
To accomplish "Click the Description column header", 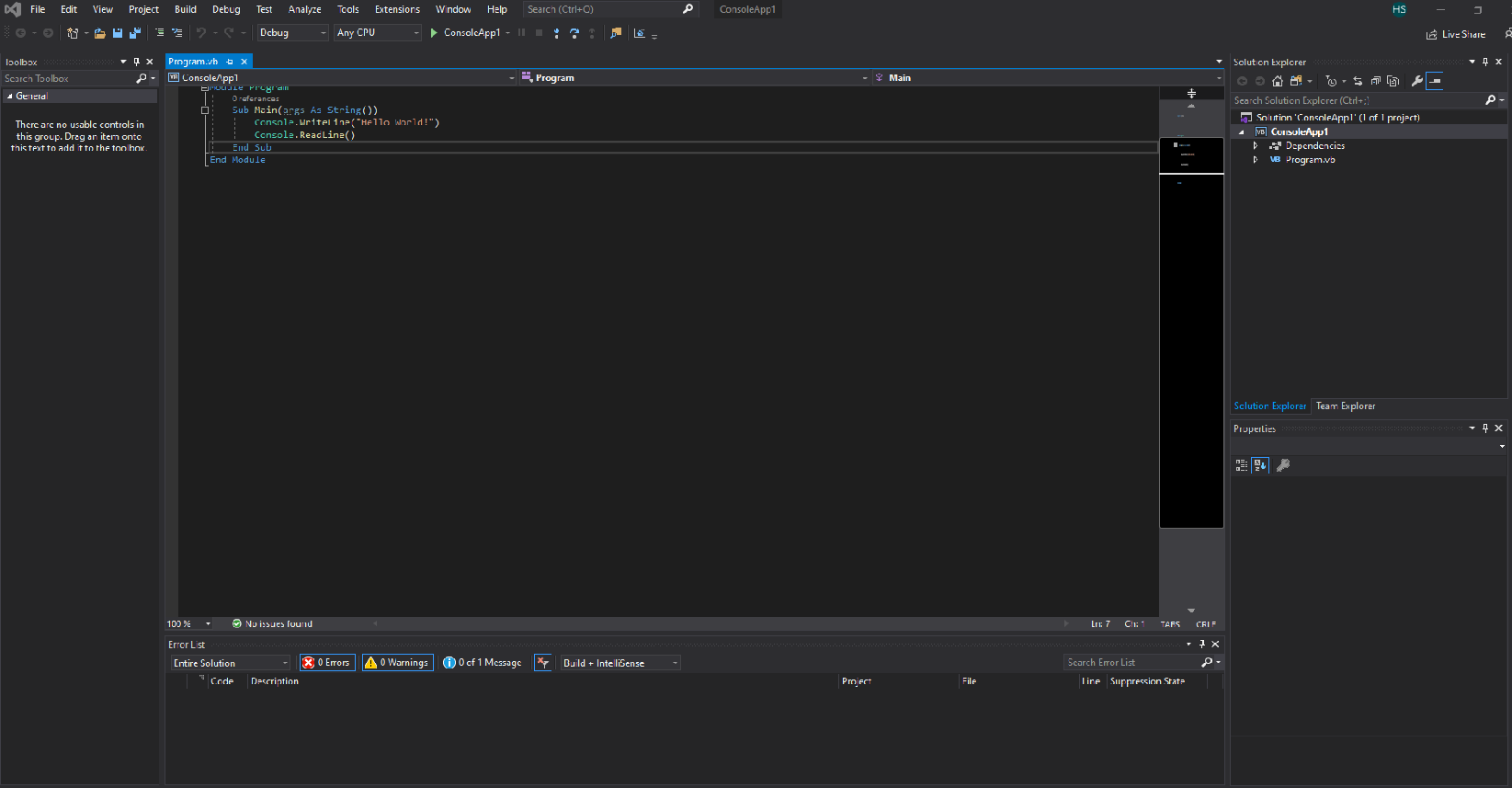I will coord(275,681).
